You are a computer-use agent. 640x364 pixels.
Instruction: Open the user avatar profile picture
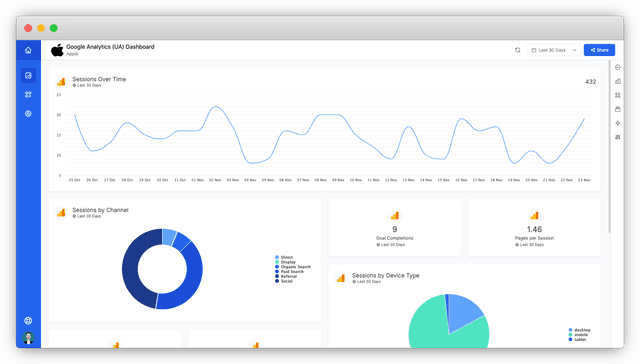(x=28, y=338)
